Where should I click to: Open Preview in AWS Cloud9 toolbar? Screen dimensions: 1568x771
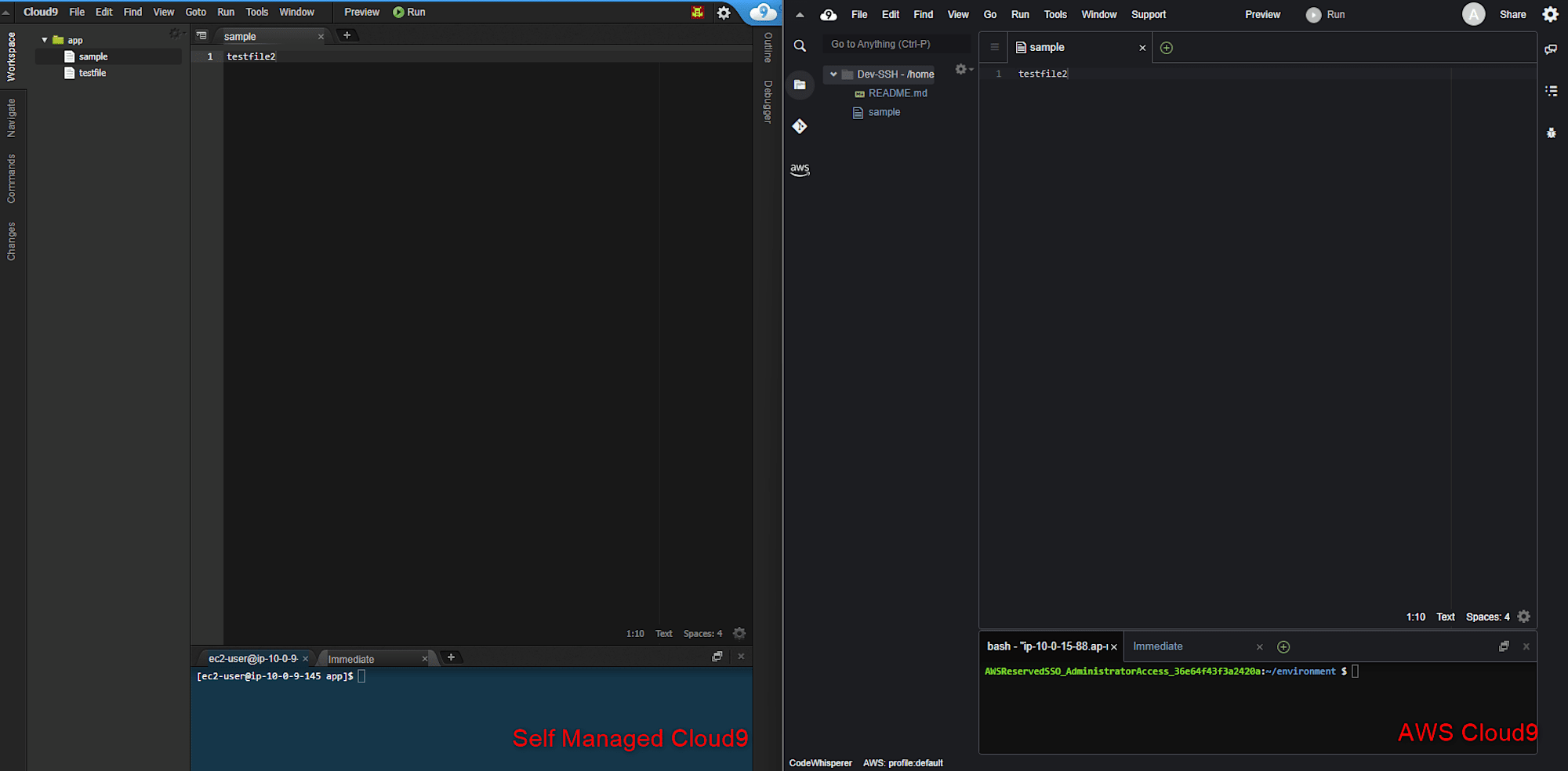(x=1262, y=15)
